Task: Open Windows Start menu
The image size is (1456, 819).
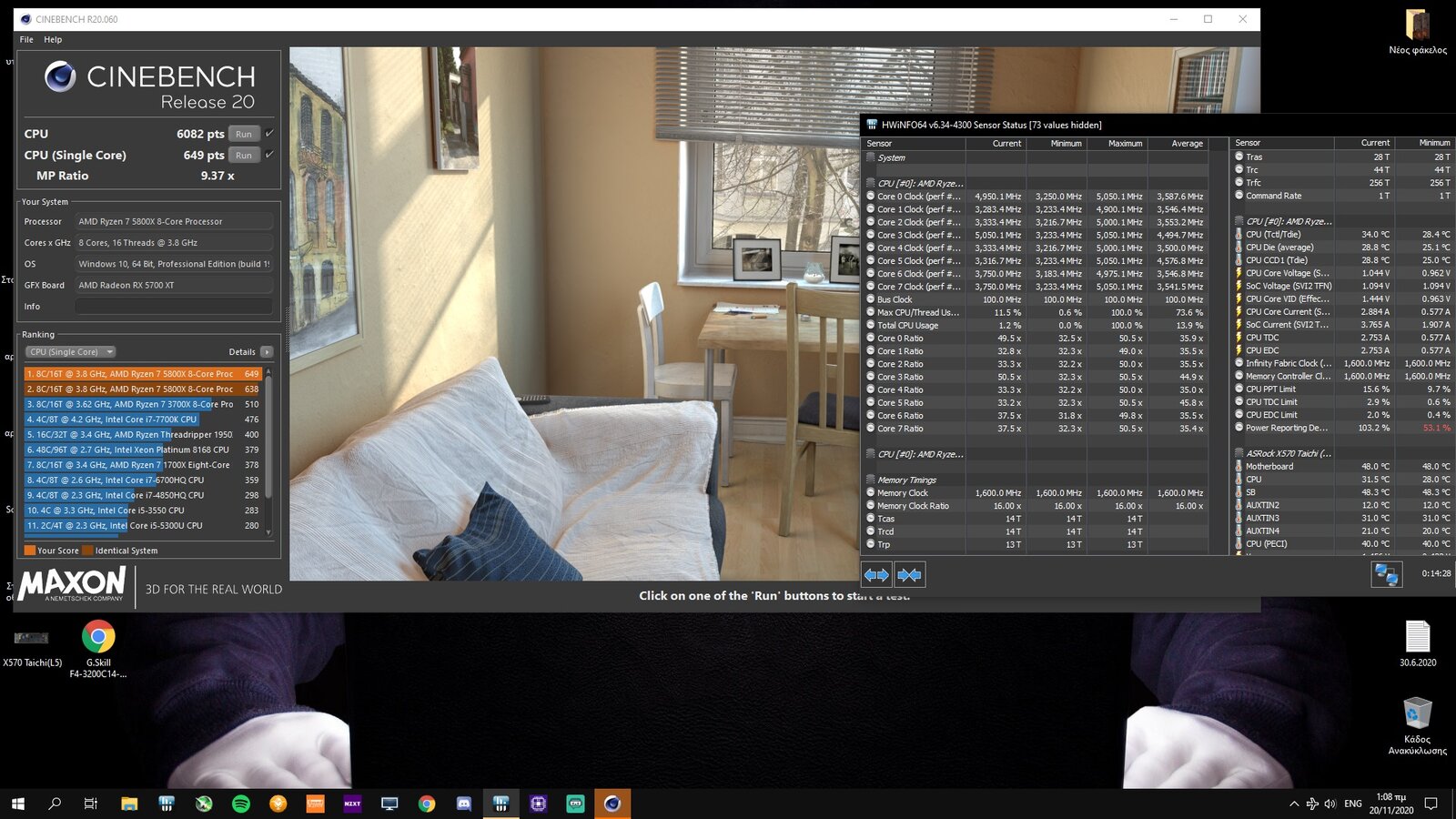Action: (18, 804)
